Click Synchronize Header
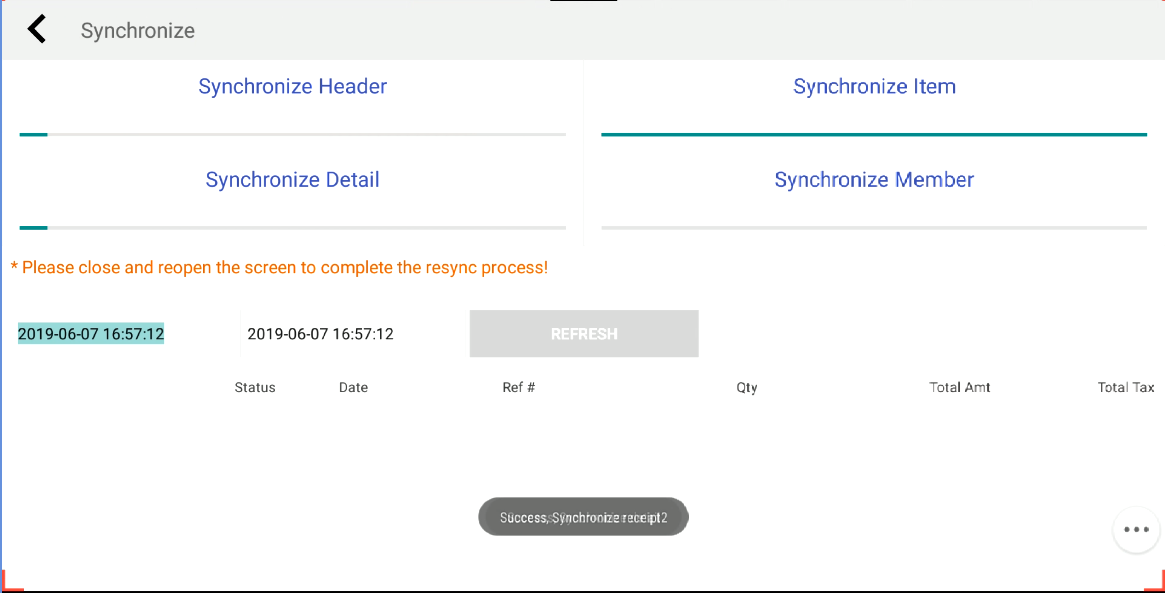The width and height of the screenshot is (1165, 593). click(292, 87)
